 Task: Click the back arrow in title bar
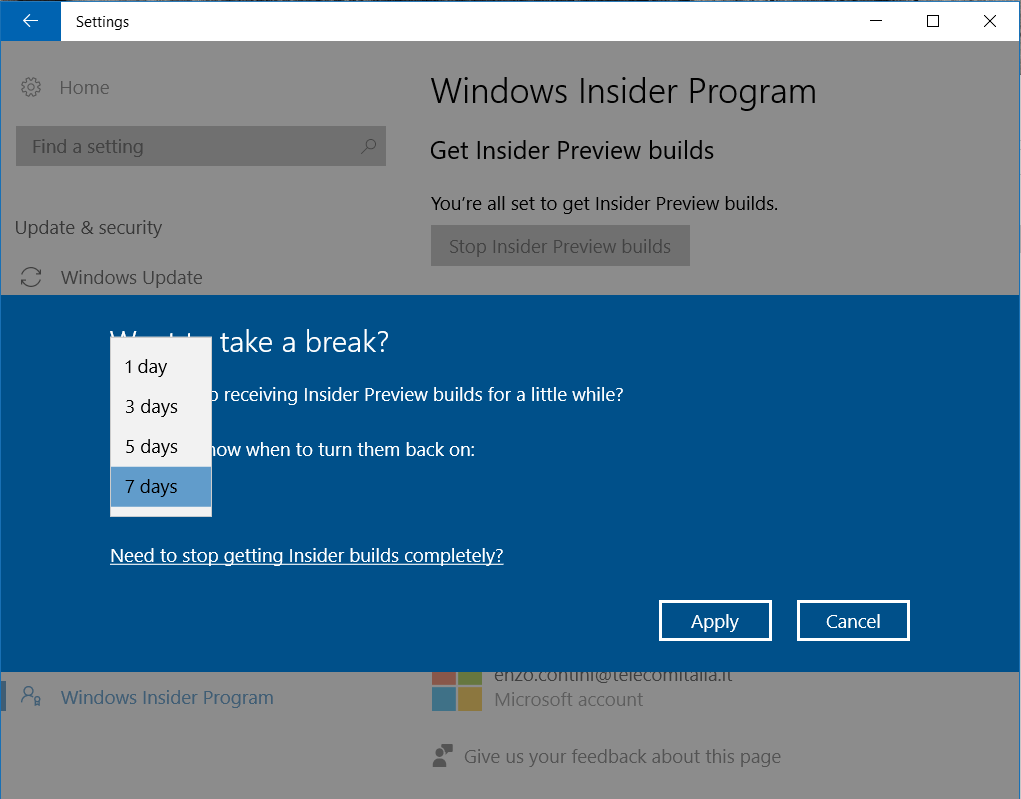(x=30, y=21)
